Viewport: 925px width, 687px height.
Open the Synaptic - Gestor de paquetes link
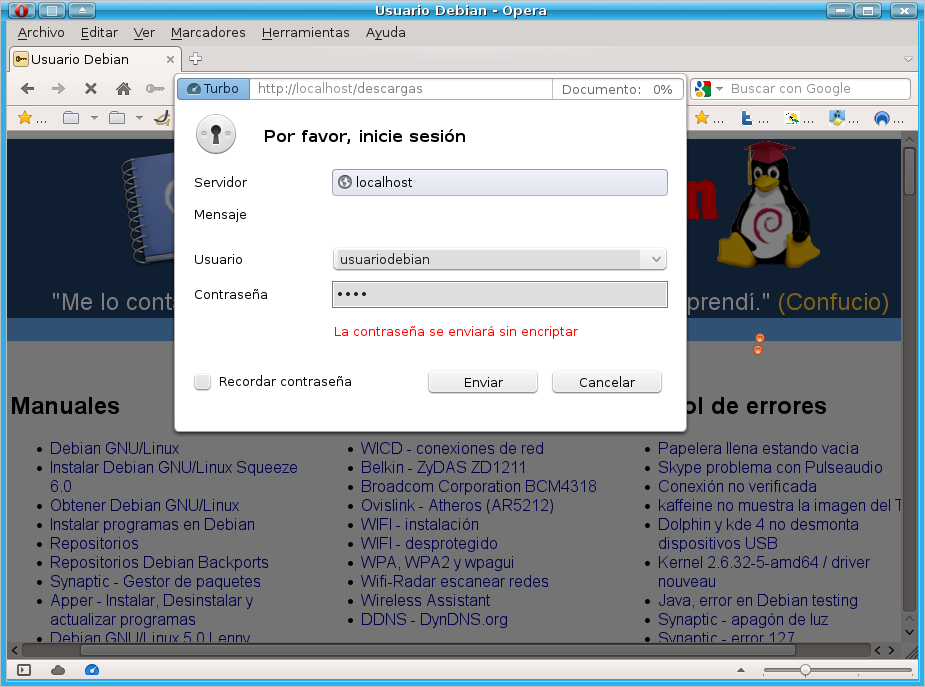(155, 581)
